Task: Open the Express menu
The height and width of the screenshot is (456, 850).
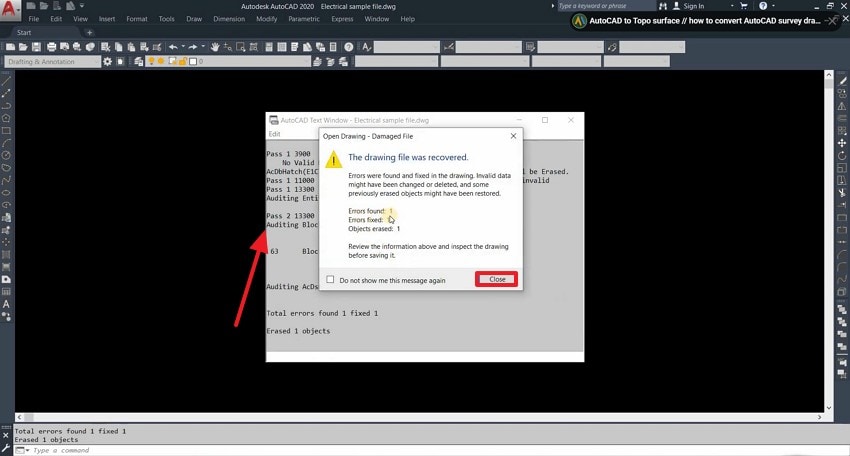Action: tap(342, 19)
